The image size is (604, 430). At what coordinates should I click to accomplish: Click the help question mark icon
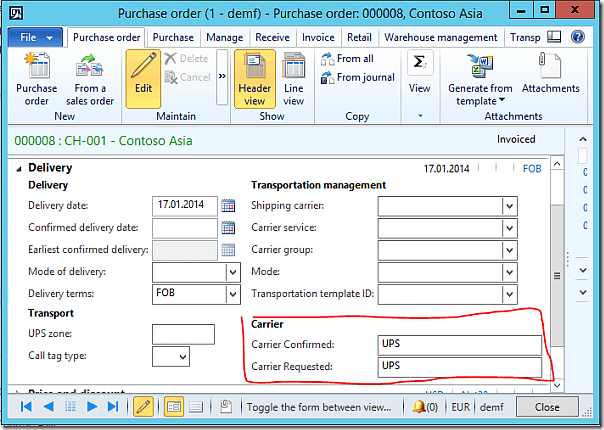(578, 37)
